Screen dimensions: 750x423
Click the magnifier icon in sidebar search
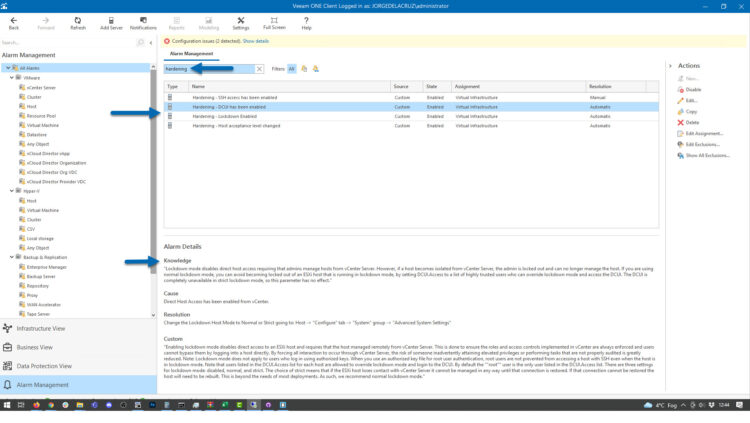click(x=140, y=43)
